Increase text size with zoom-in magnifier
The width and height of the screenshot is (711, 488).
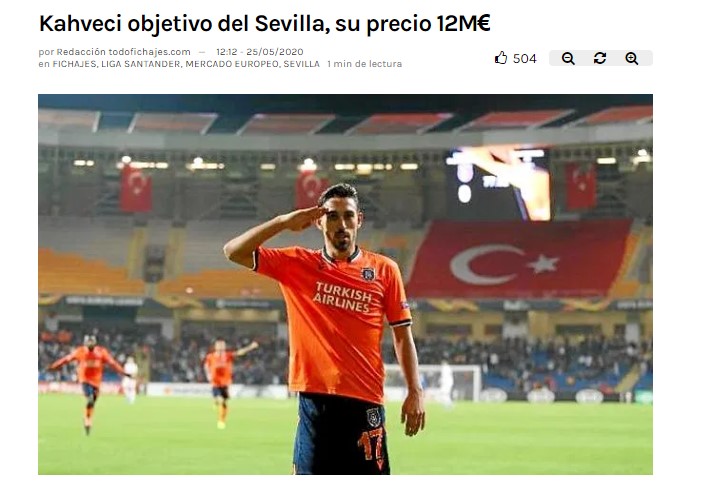(x=632, y=58)
